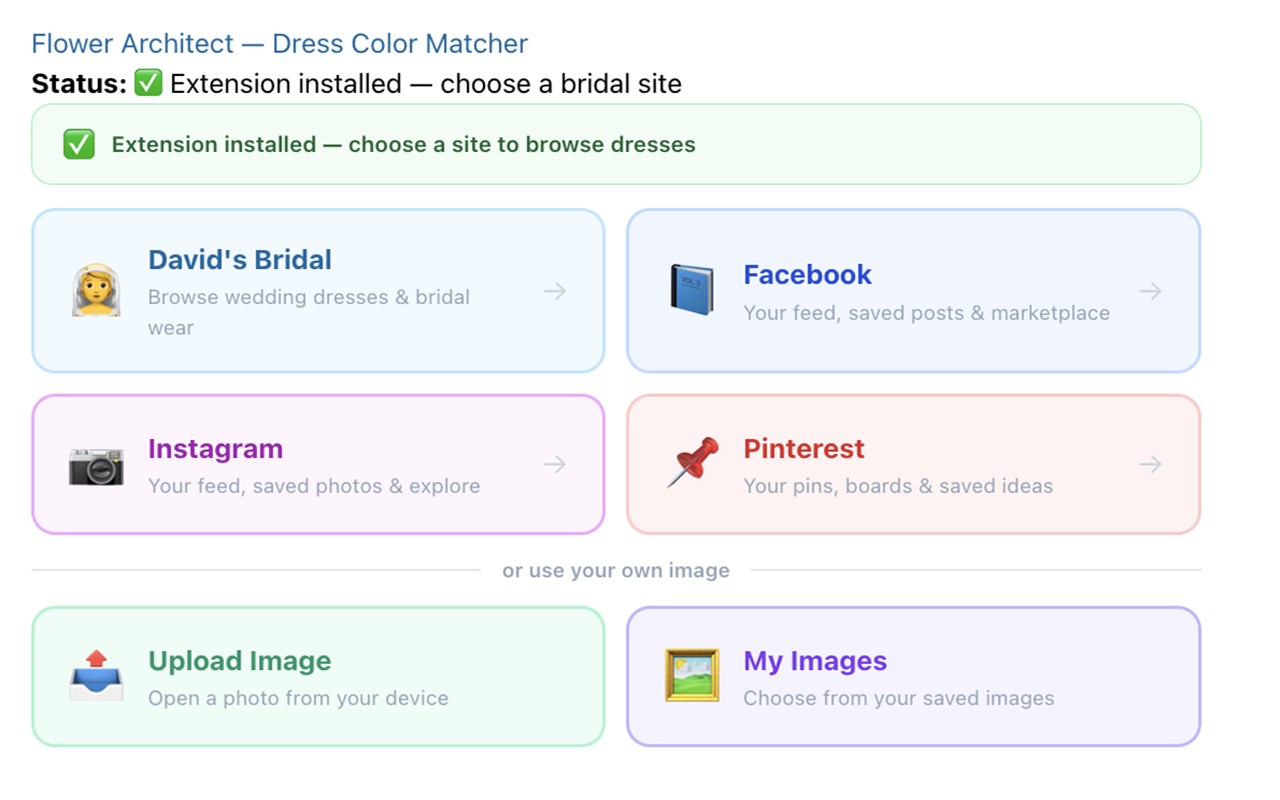1280x800 pixels.
Task: Click the arrow on the Facebook card
Action: [1150, 291]
